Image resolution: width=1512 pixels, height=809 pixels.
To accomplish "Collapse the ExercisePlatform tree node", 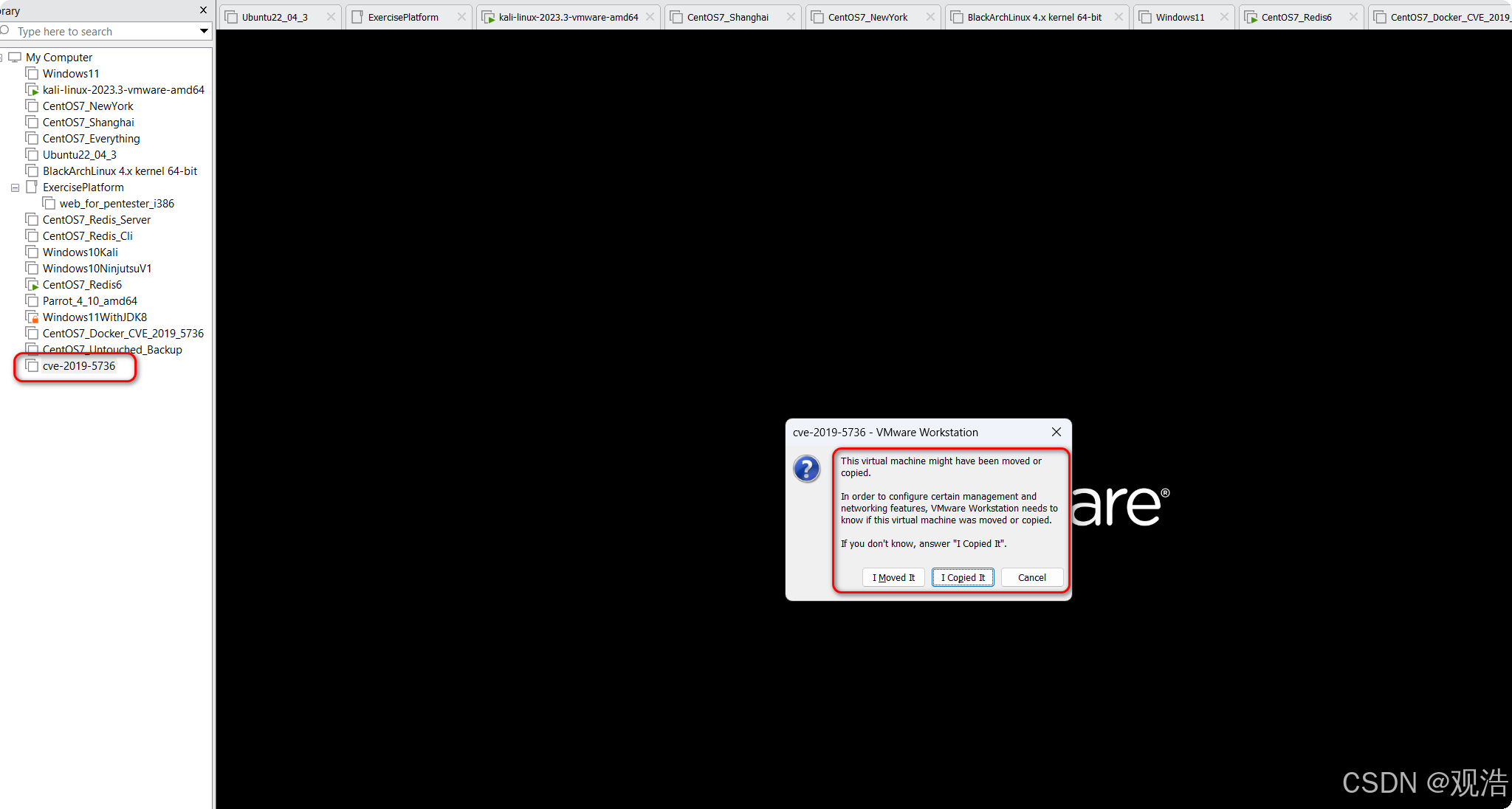I will coord(15,187).
